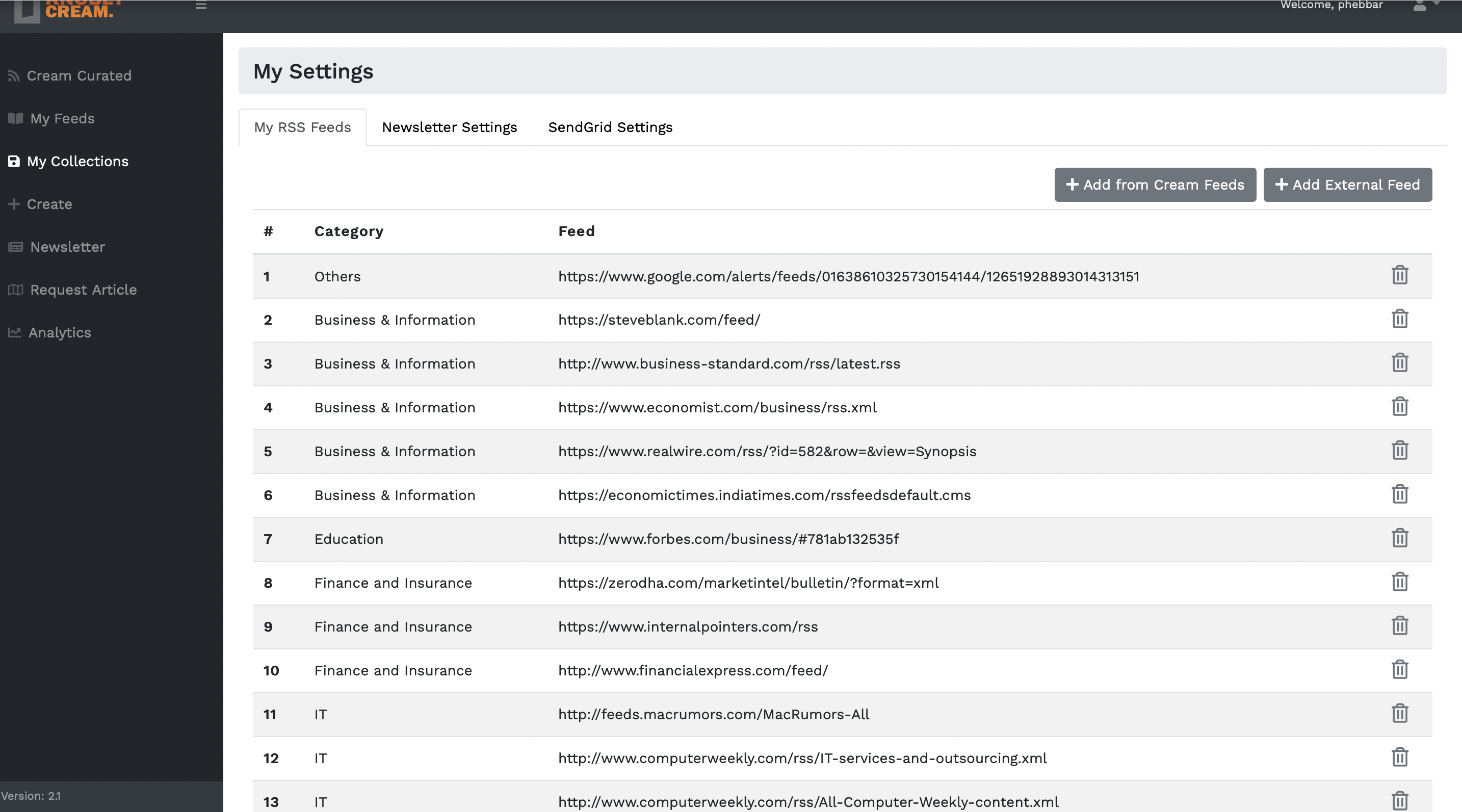The image size is (1462, 812).
Task: Toggle the hamburger sidebar menu icon
Action: pyautogui.click(x=201, y=6)
